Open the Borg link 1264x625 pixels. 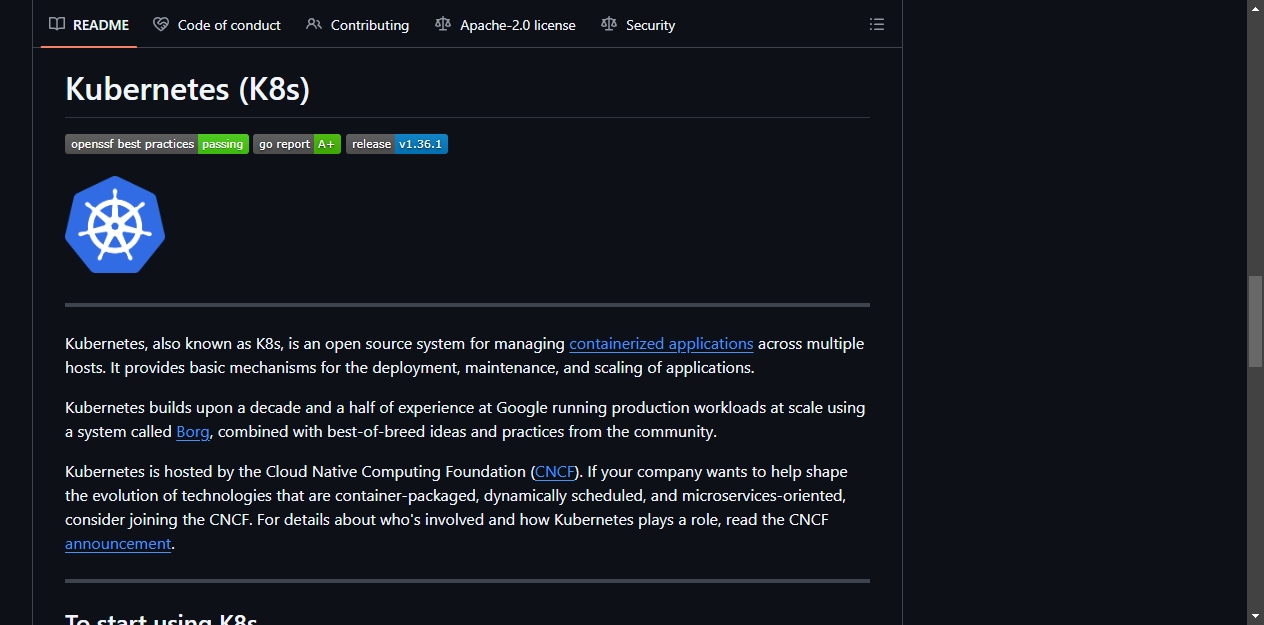point(193,432)
